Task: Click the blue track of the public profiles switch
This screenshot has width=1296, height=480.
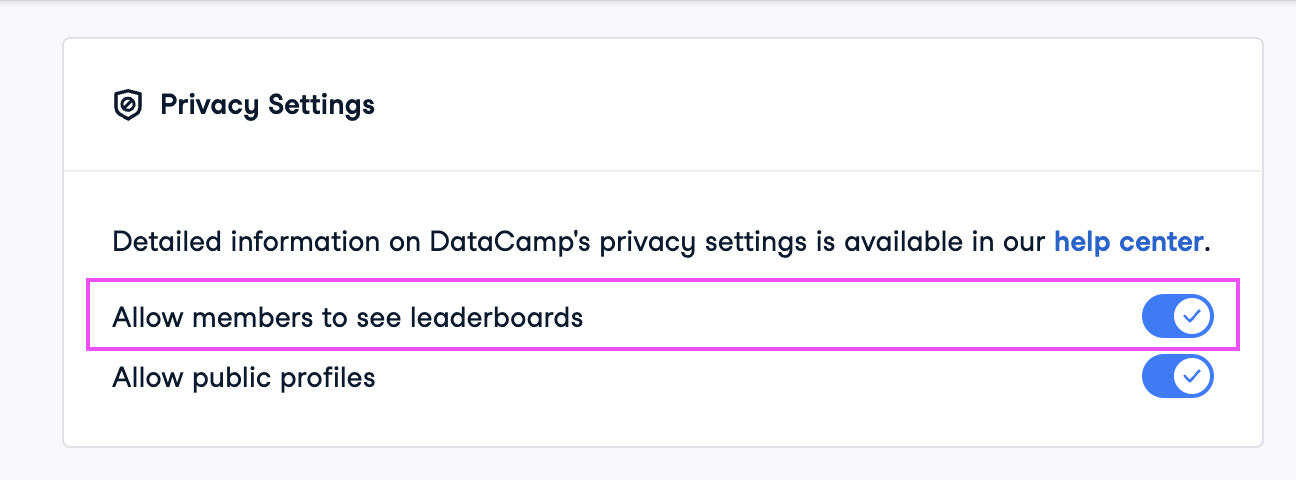Action: coord(1158,377)
